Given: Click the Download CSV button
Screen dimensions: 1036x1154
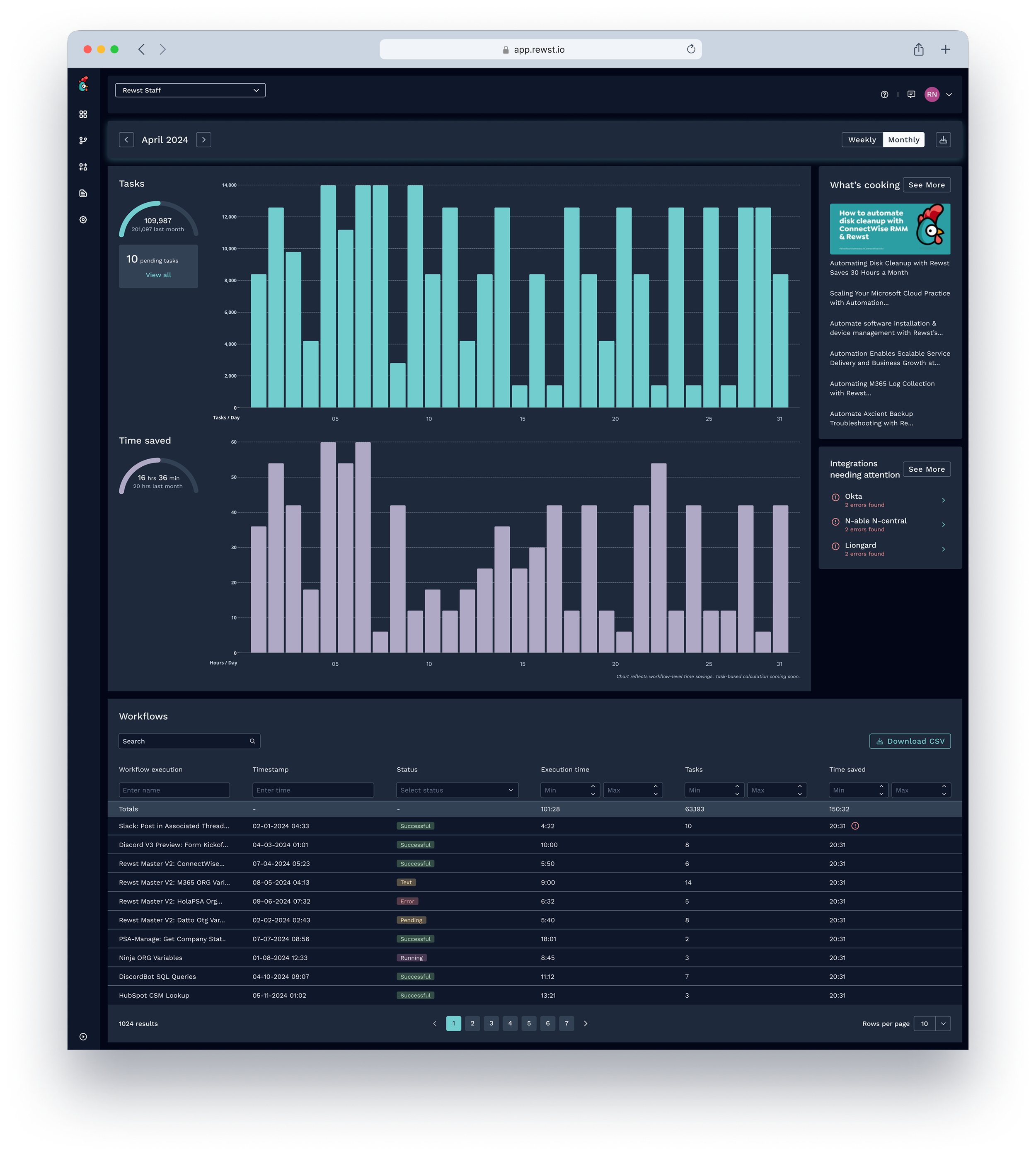Looking at the screenshot, I should (909, 741).
